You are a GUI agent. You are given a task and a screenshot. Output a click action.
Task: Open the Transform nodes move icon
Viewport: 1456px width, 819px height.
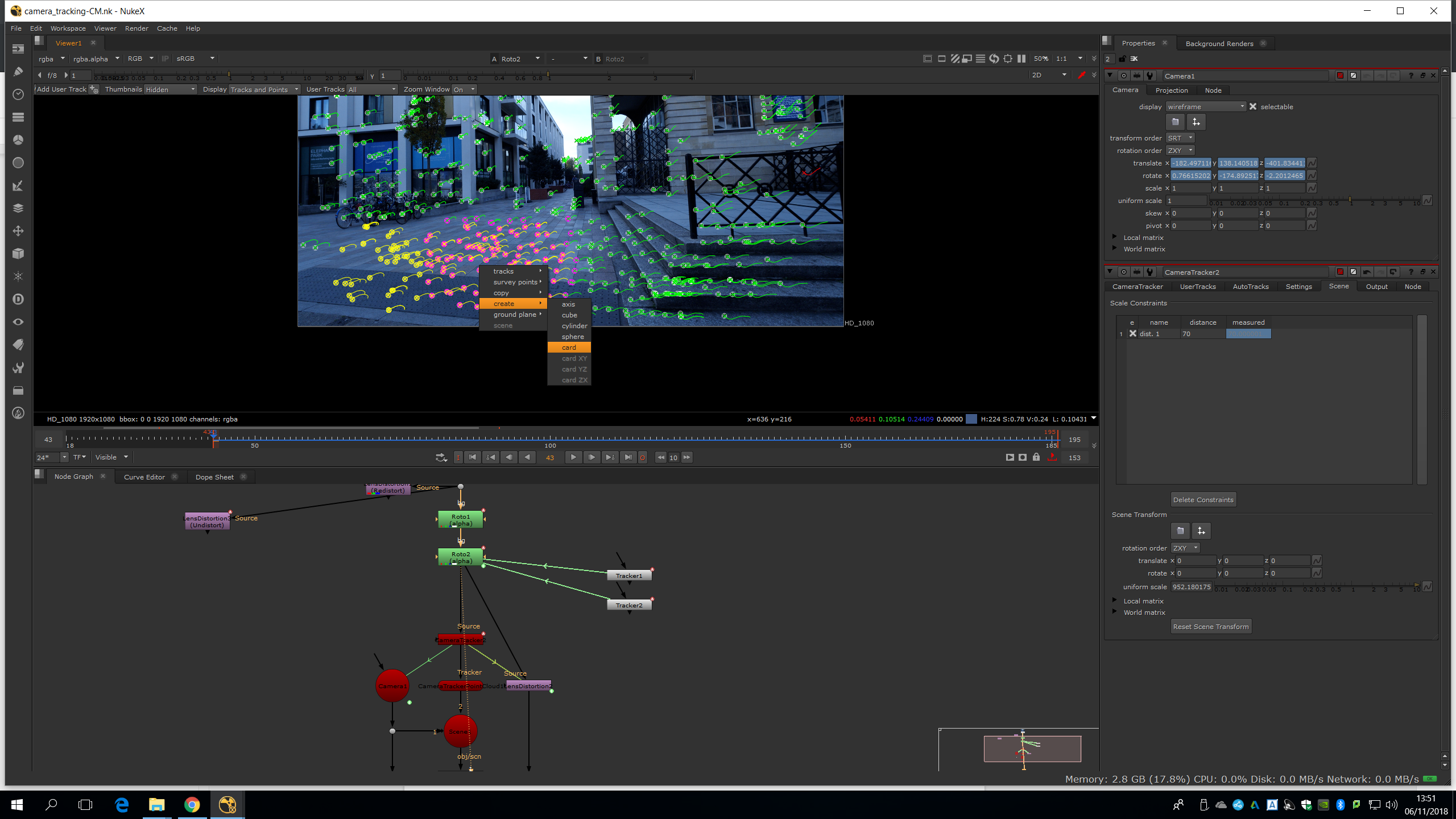click(18, 231)
